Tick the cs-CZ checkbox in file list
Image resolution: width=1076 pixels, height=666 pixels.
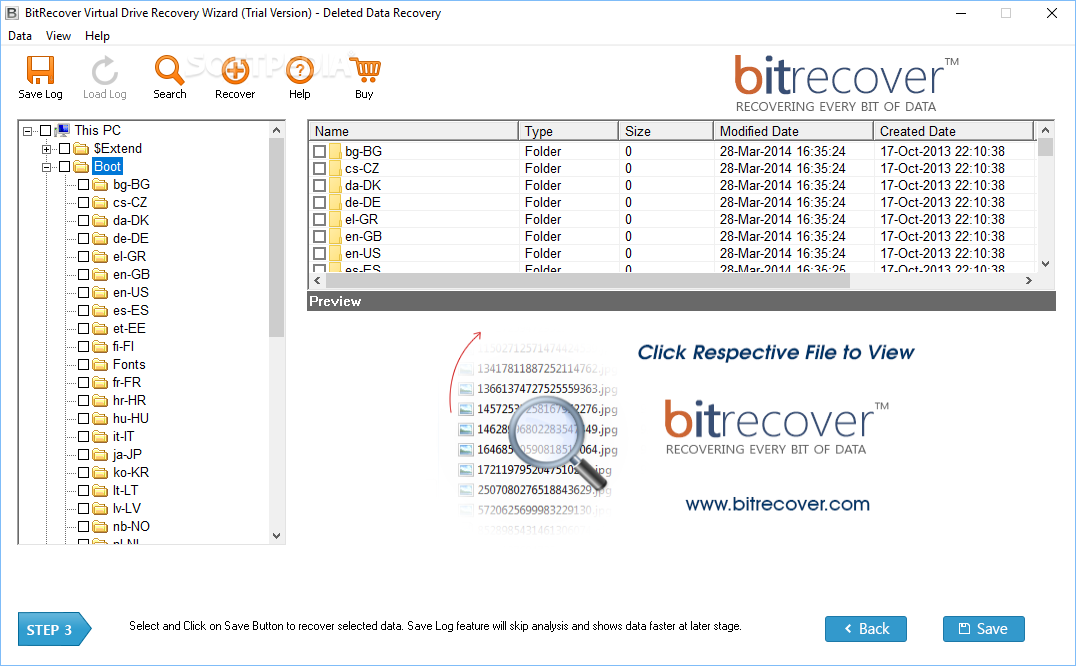[x=319, y=168]
